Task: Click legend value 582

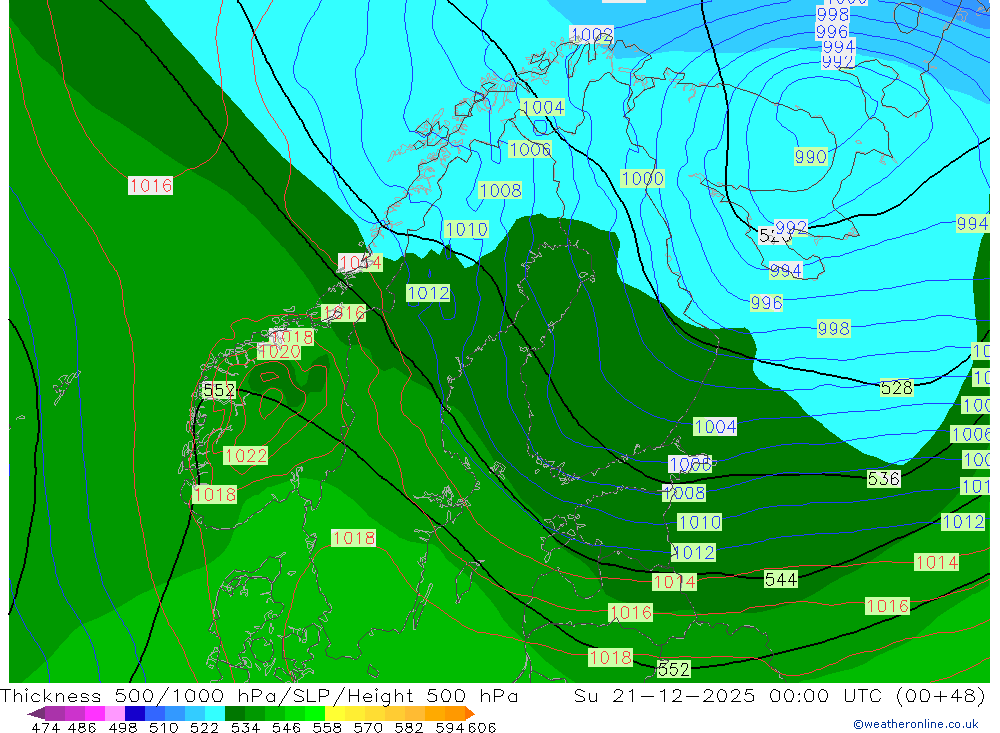Action: (408, 727)
